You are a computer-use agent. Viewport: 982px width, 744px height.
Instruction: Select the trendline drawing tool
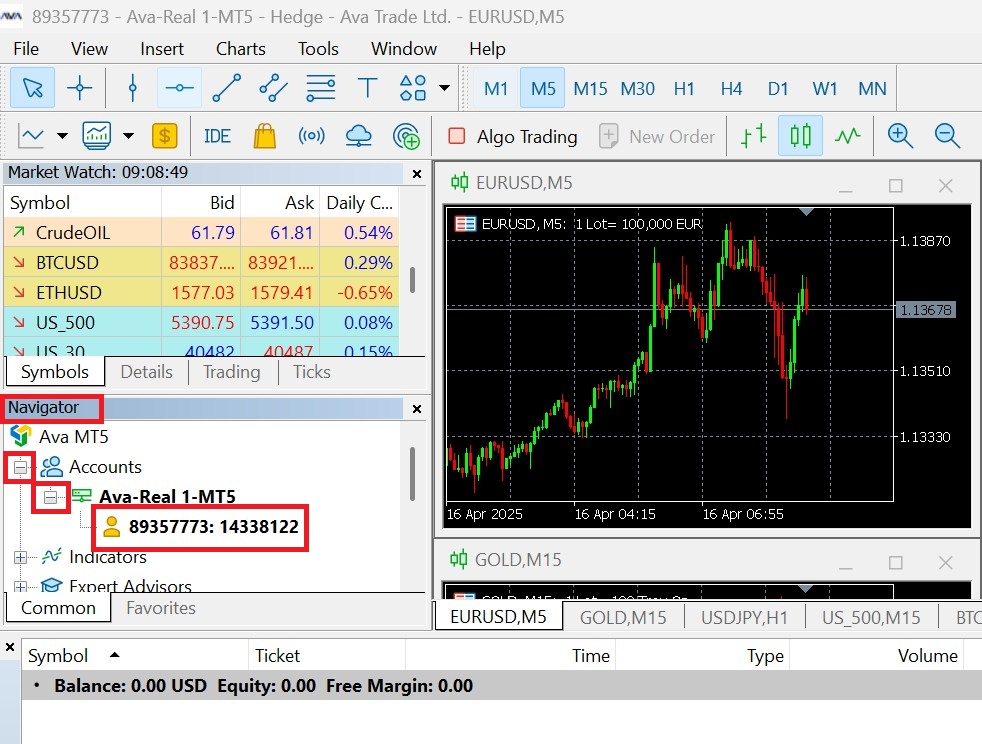coord(226,88)
